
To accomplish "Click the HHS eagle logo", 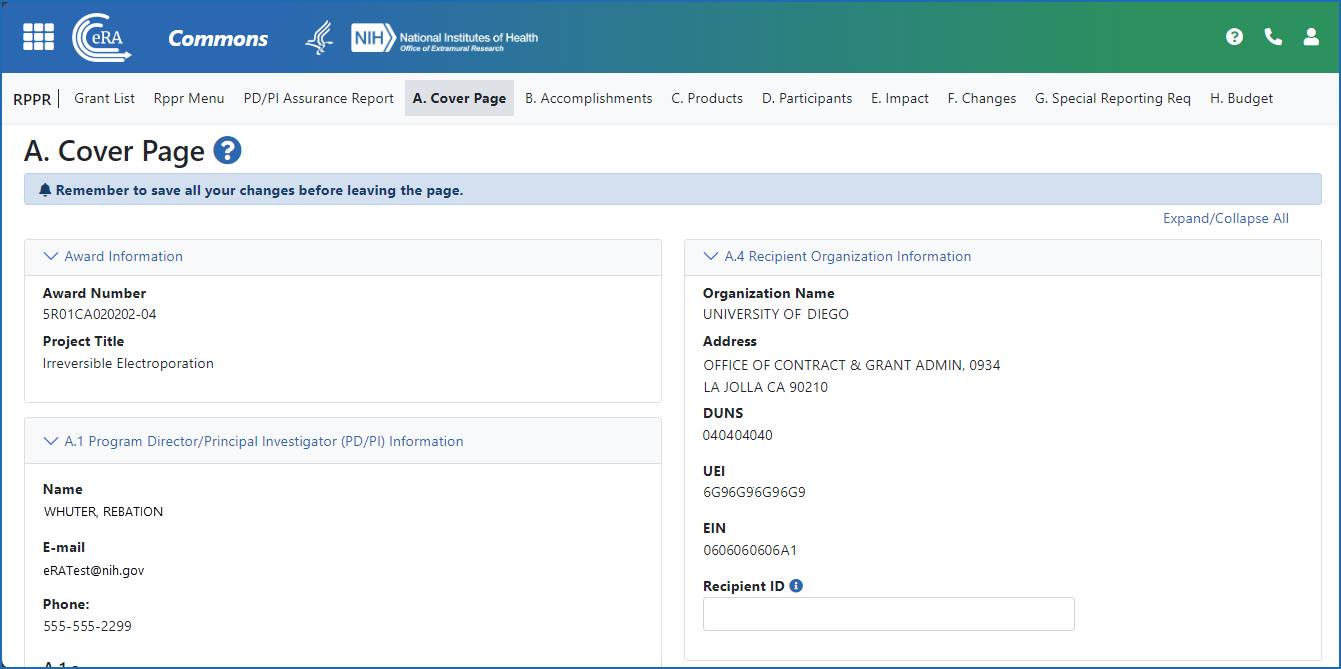I will pos(320,38).
